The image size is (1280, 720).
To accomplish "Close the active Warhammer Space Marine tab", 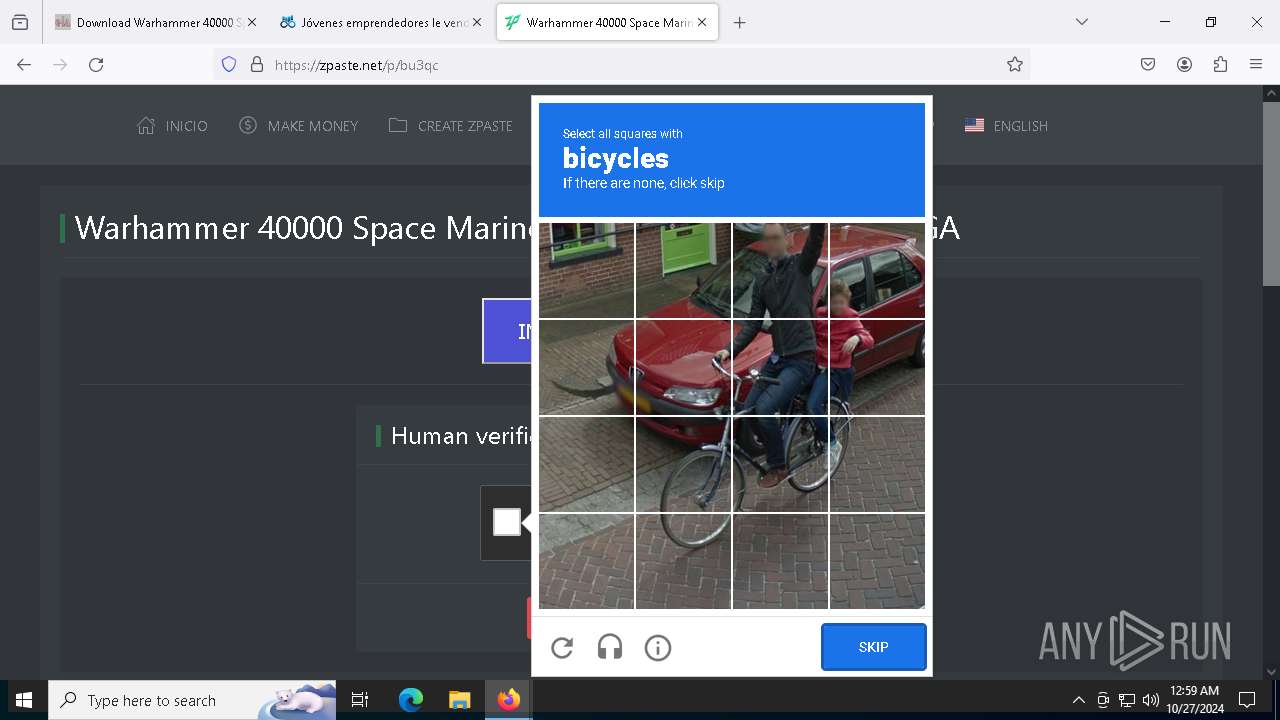I will [702, 22].
